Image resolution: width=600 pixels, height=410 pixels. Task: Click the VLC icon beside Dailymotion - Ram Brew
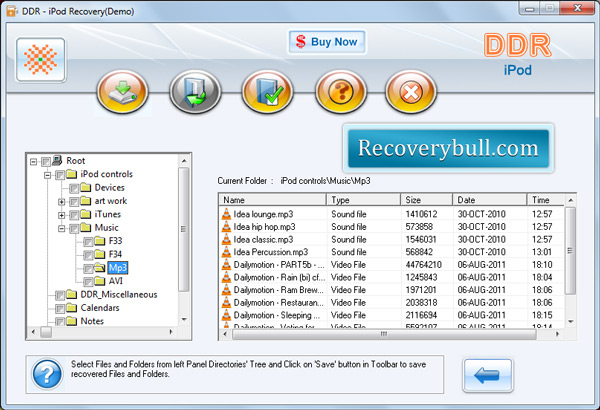coord(227,290)
